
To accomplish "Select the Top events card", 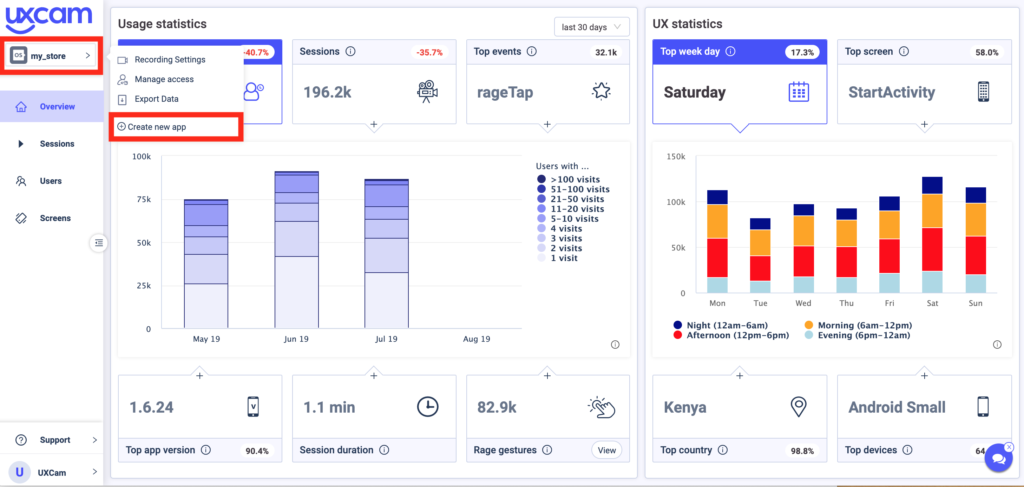I will tap(548, 81).
